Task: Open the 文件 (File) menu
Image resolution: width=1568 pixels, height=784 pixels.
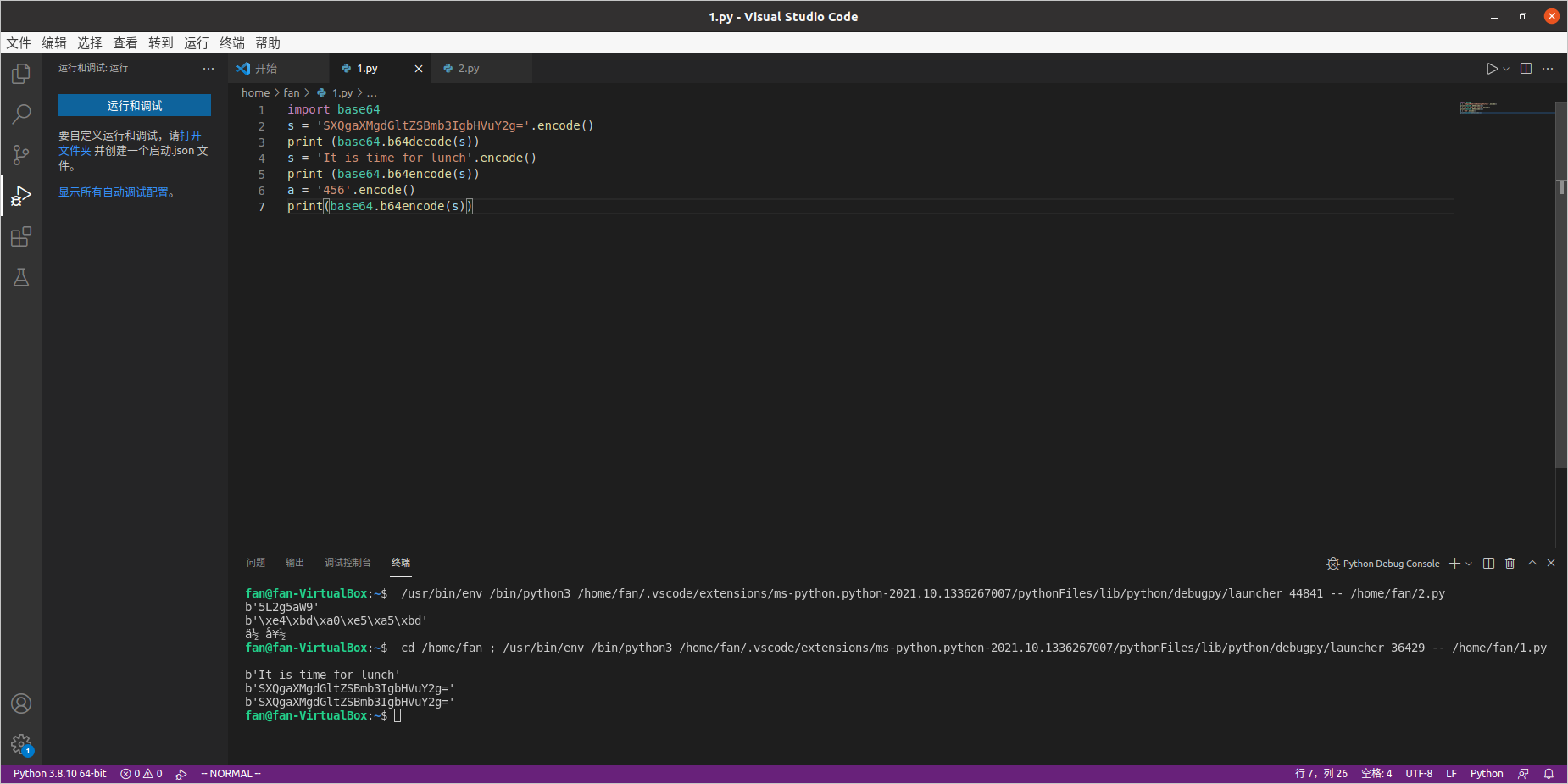Action: point(19,43)
